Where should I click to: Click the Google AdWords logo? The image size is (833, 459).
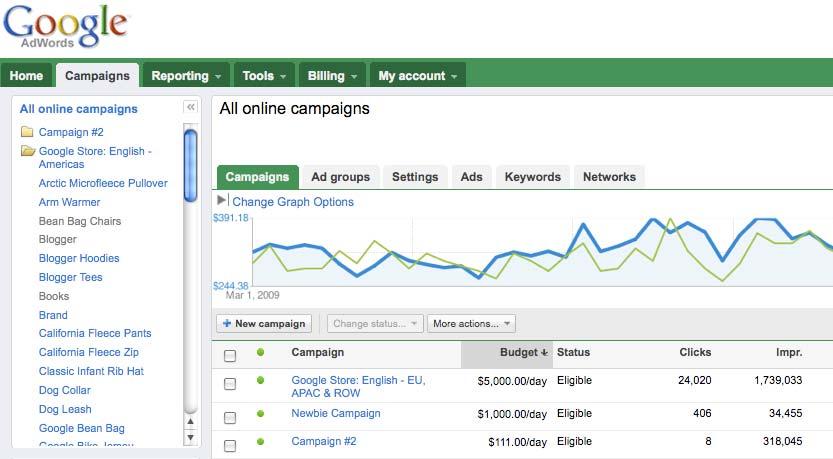[x=66, y=27]
